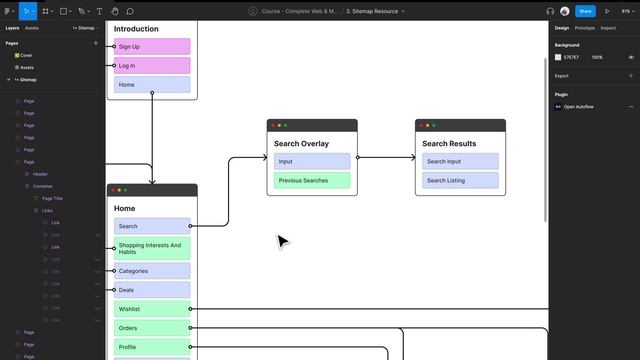Screen dimensions: 640x360
Task: Open the shape tools dropdown arrow
Action: pos(70,11)
